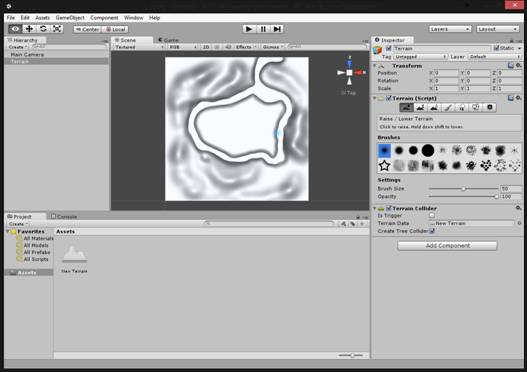
Task: Toggle the Static checkbox
Action: [496, 48]
